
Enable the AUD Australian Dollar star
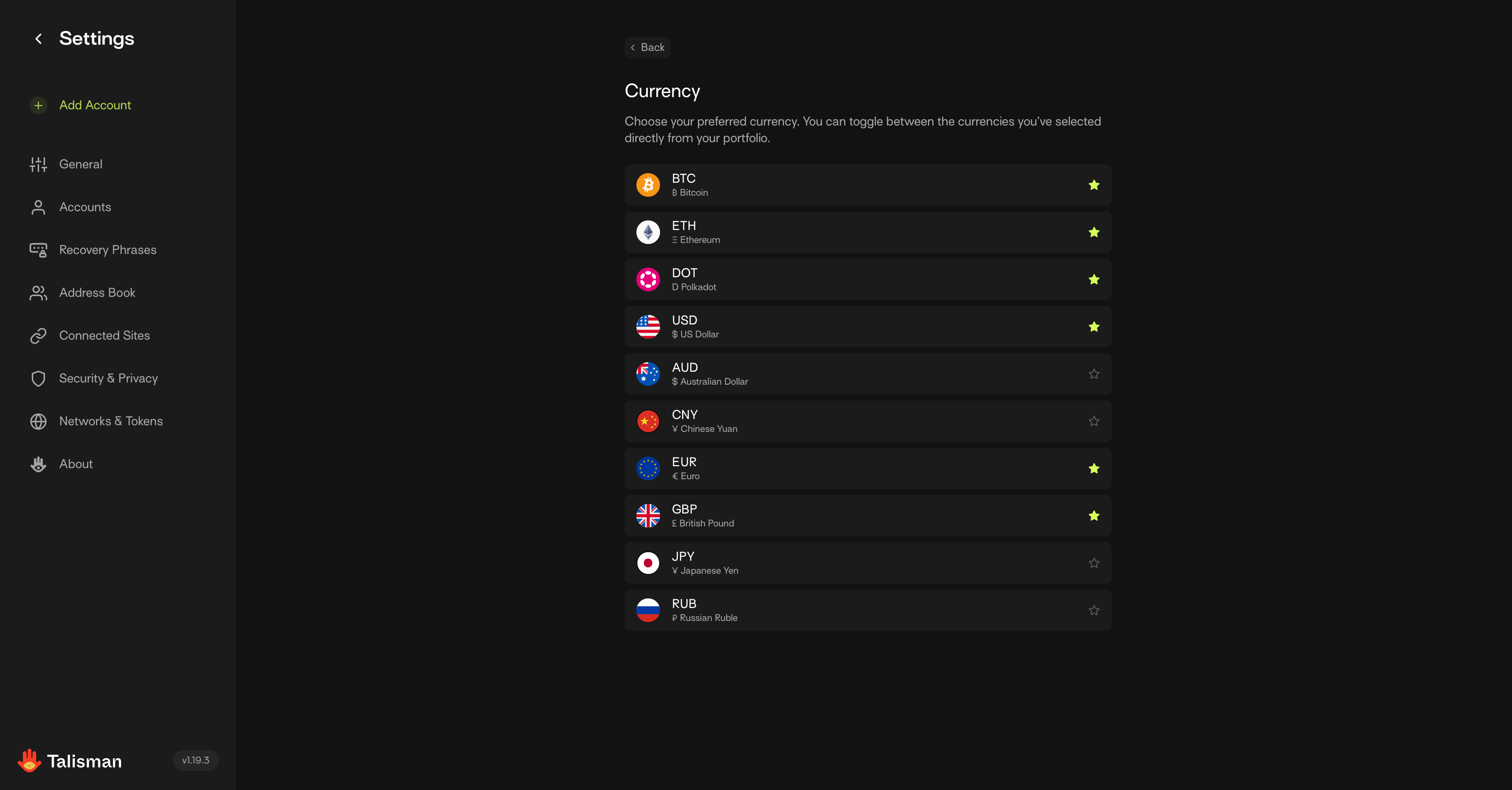click(1093, 374)
